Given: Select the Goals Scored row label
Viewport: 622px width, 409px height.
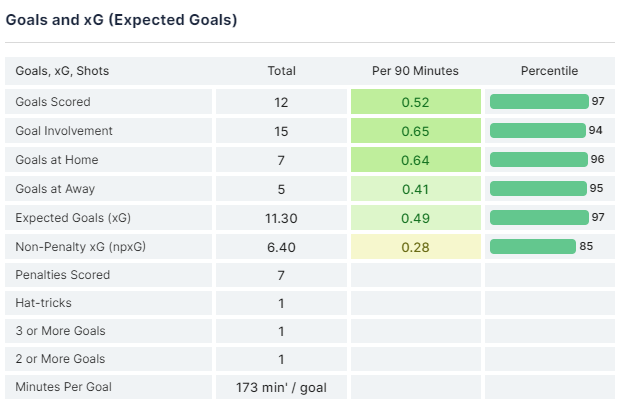Looking at the screenshot, I should 53,102.
